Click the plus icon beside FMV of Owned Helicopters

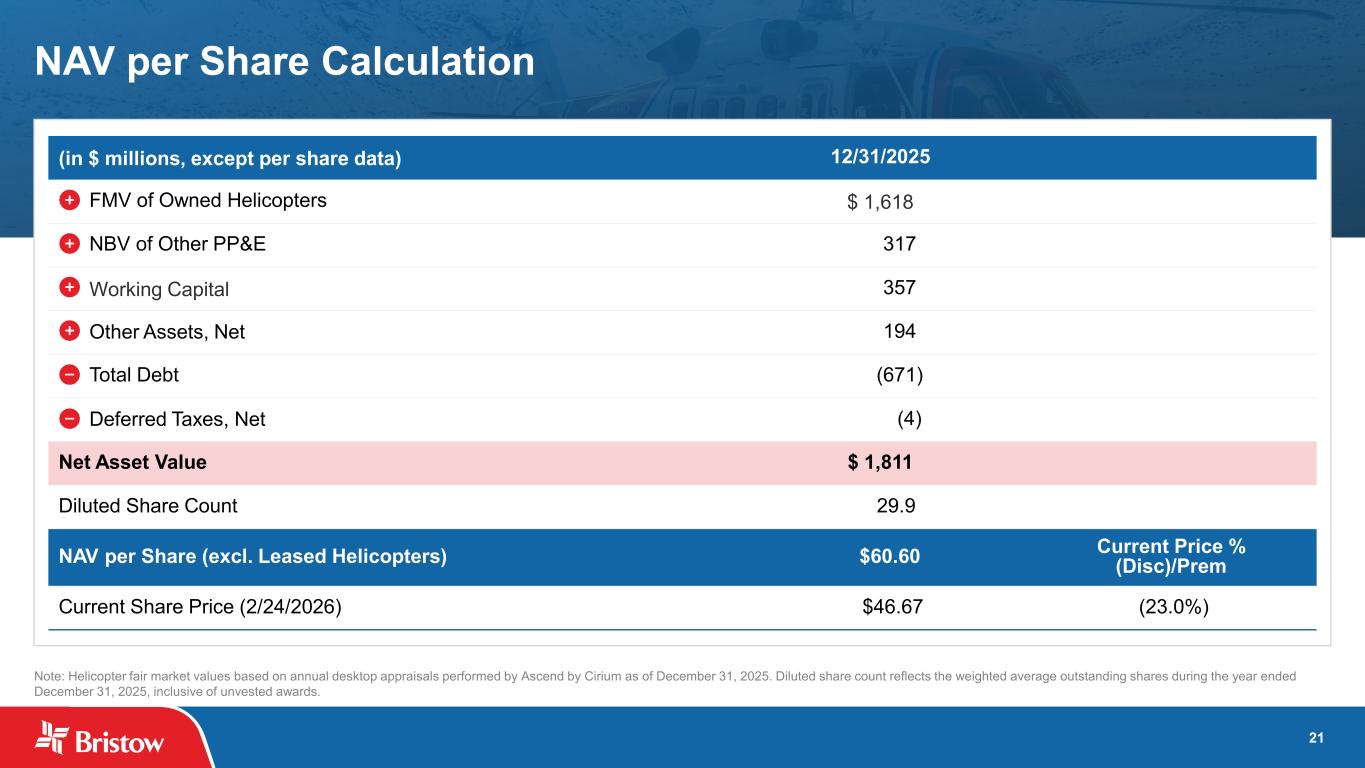pos(68,200)
